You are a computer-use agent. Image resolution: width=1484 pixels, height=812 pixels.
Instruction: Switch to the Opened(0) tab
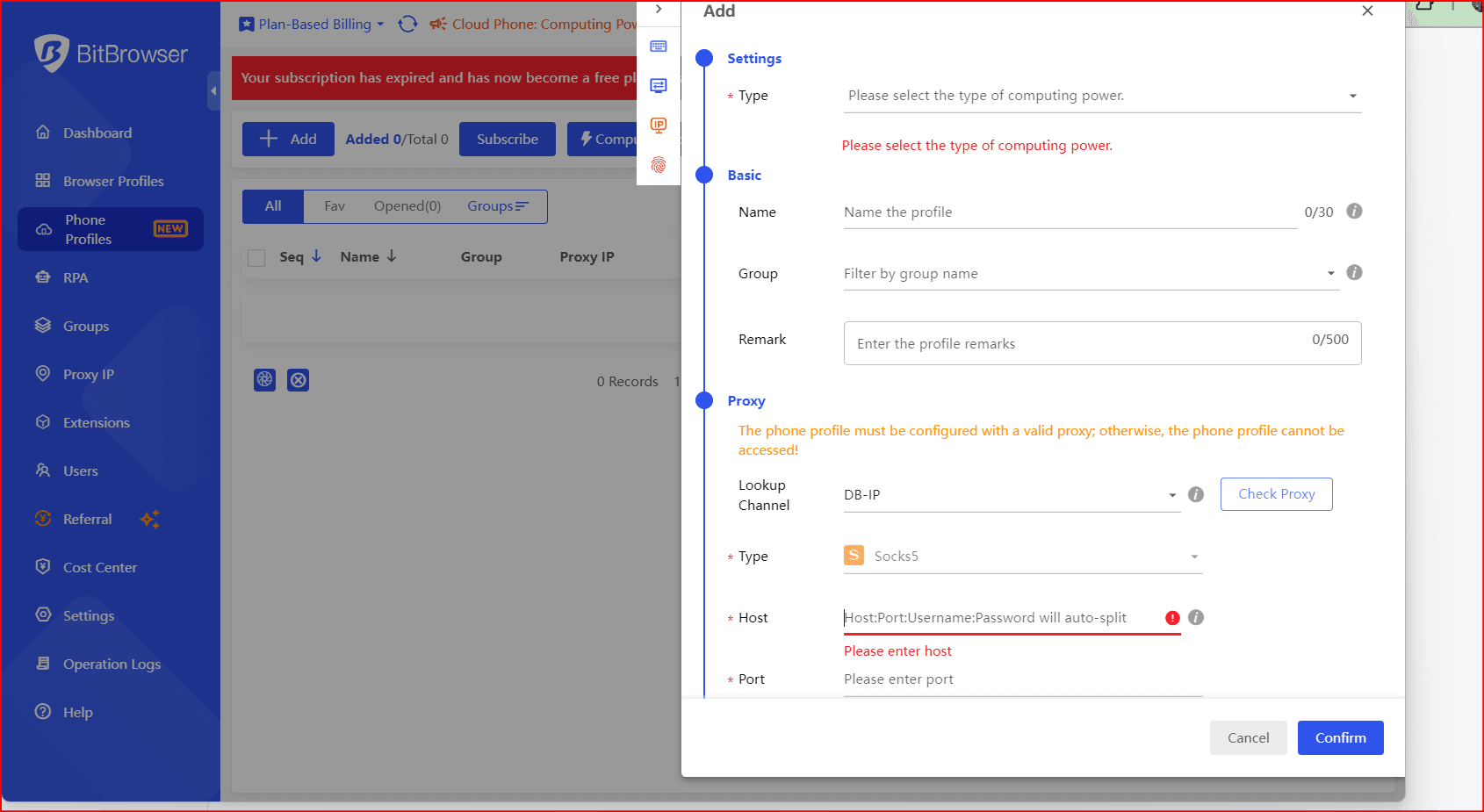coord(407,206)
